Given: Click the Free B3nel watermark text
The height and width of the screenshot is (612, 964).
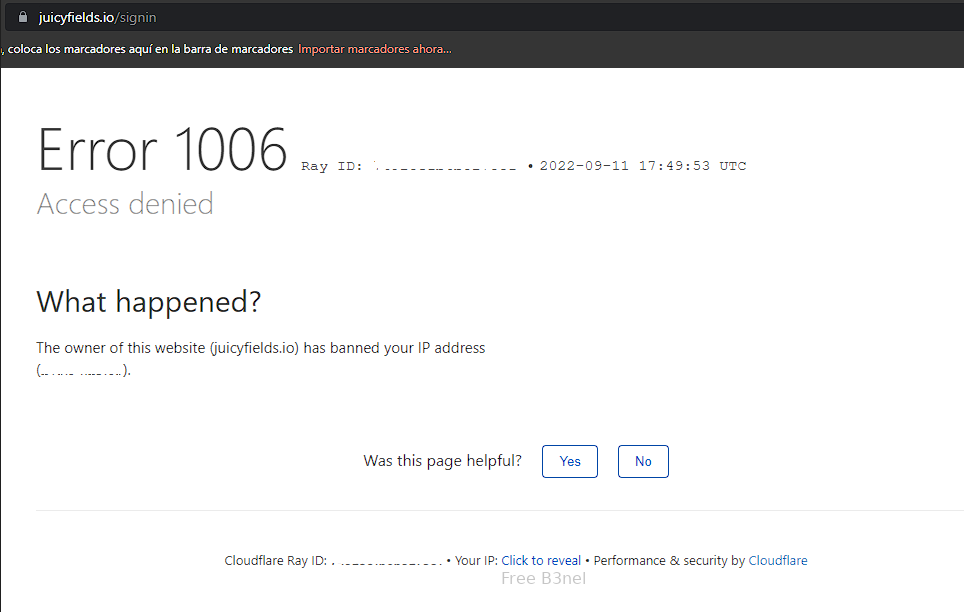Looking at the screenshot, I should [543, 579].
